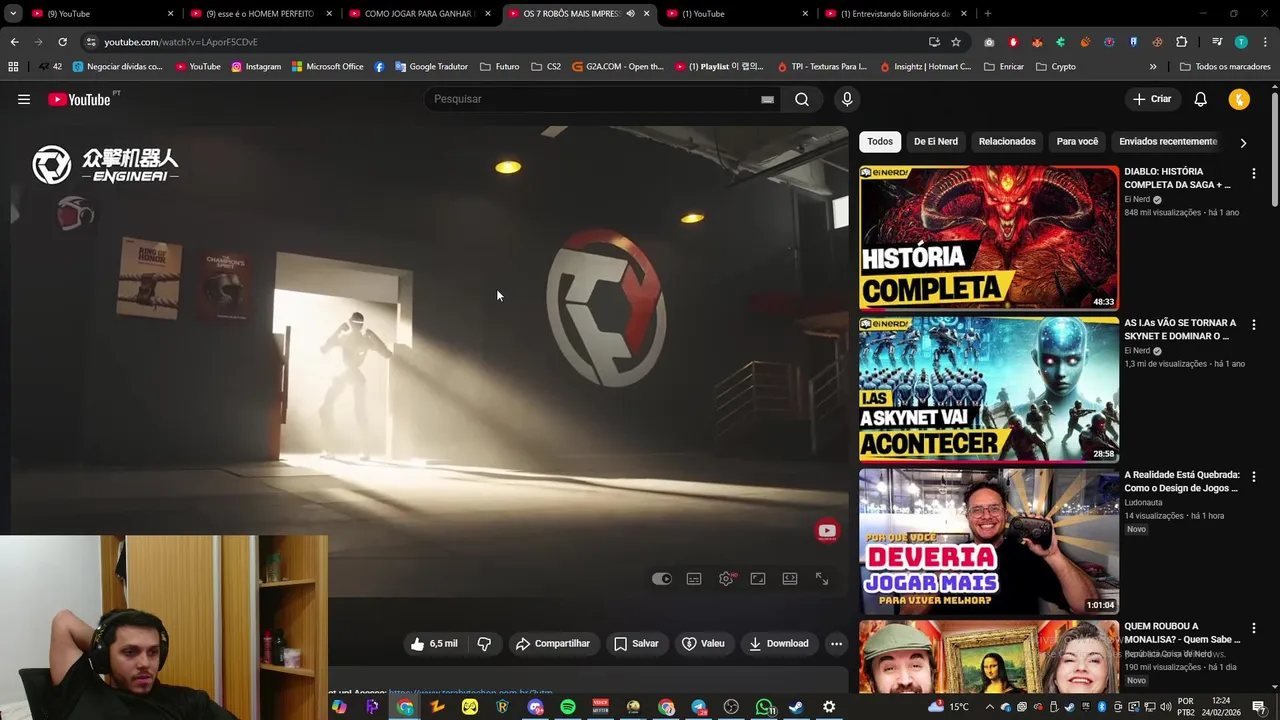Screen dimensions: 1280x720
Task: Select the De Ei Nerd chip
Action: [936, 141]
